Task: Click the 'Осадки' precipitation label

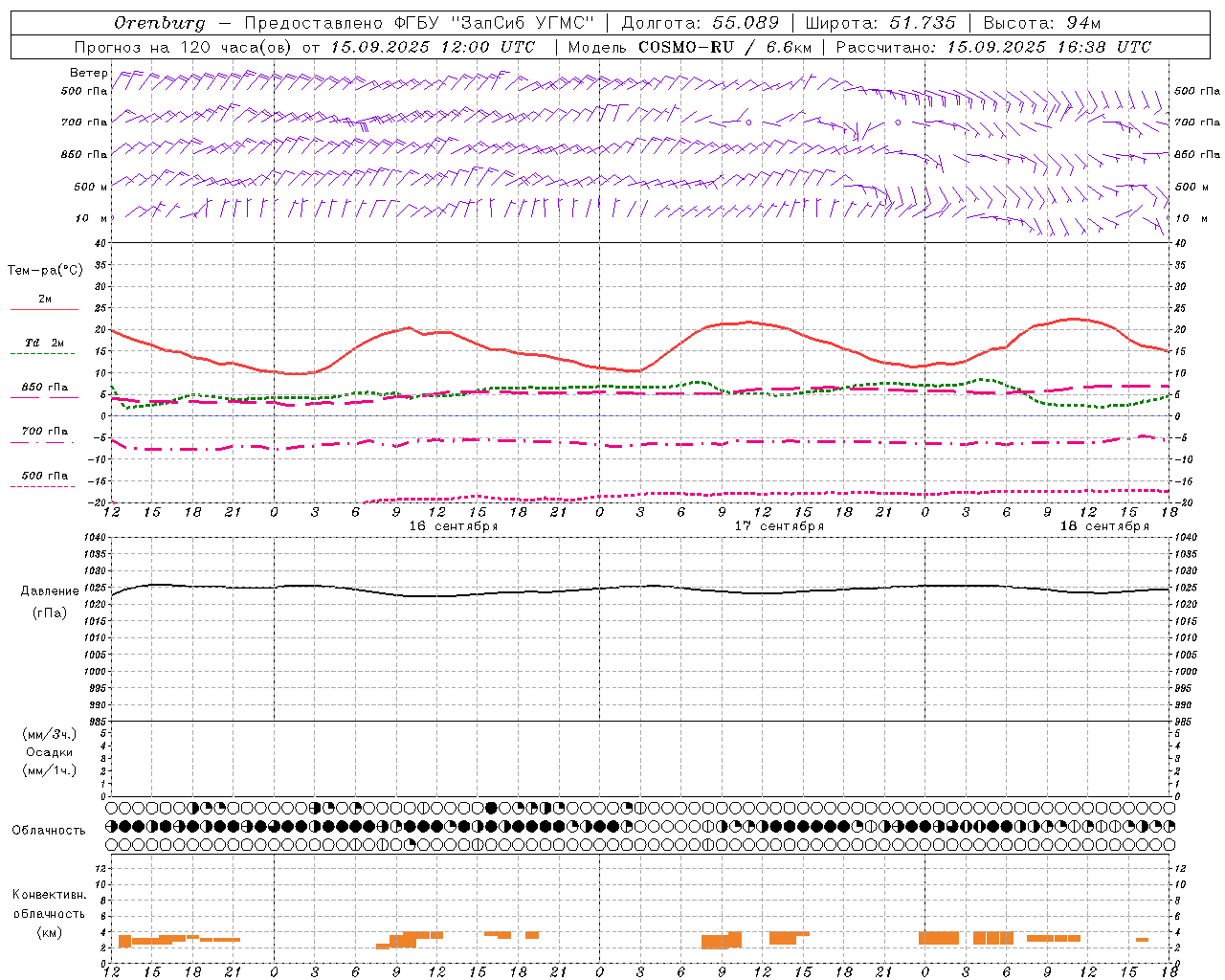Action: 50,752
